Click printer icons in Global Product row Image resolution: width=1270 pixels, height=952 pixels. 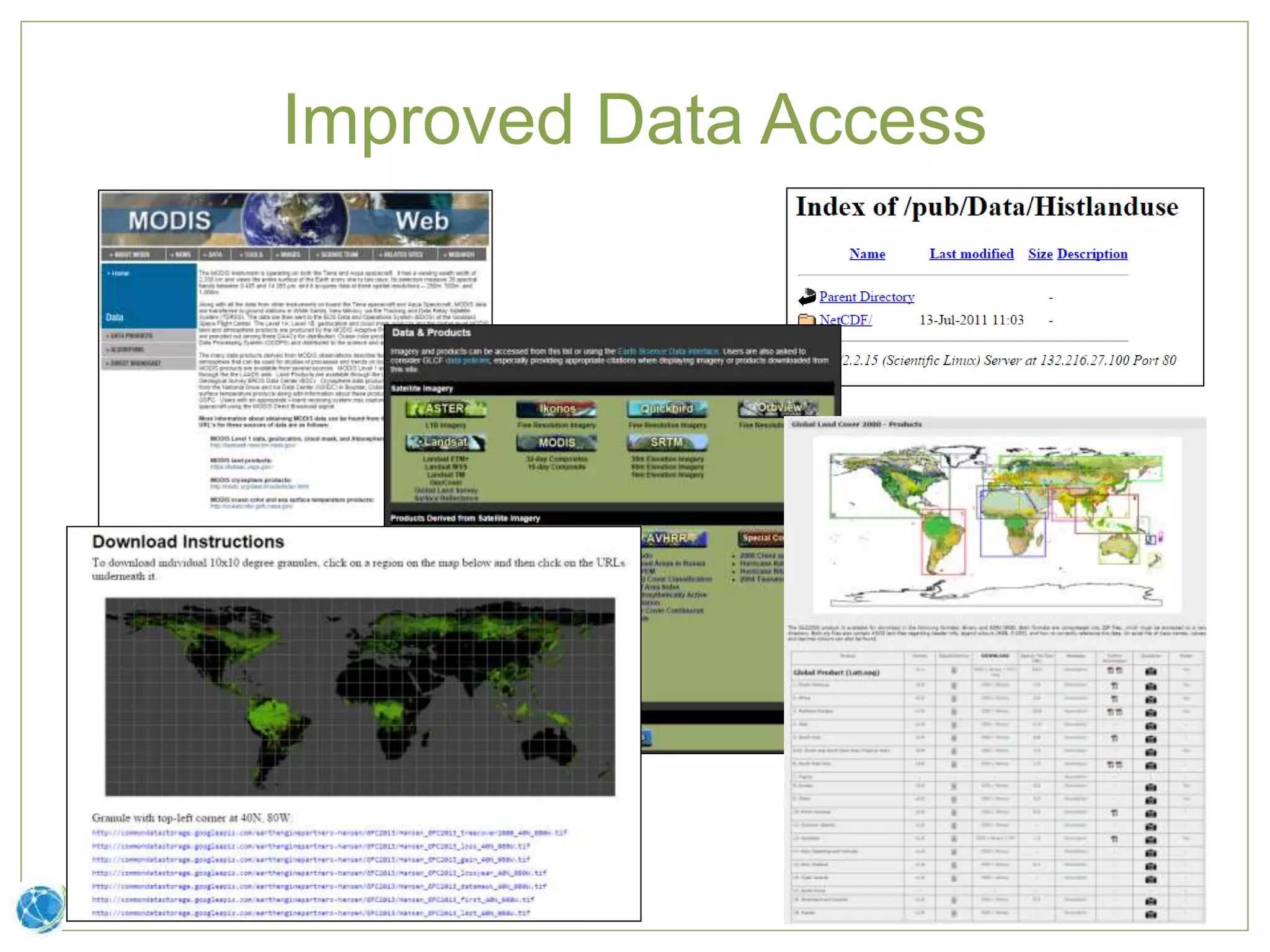1114,671
